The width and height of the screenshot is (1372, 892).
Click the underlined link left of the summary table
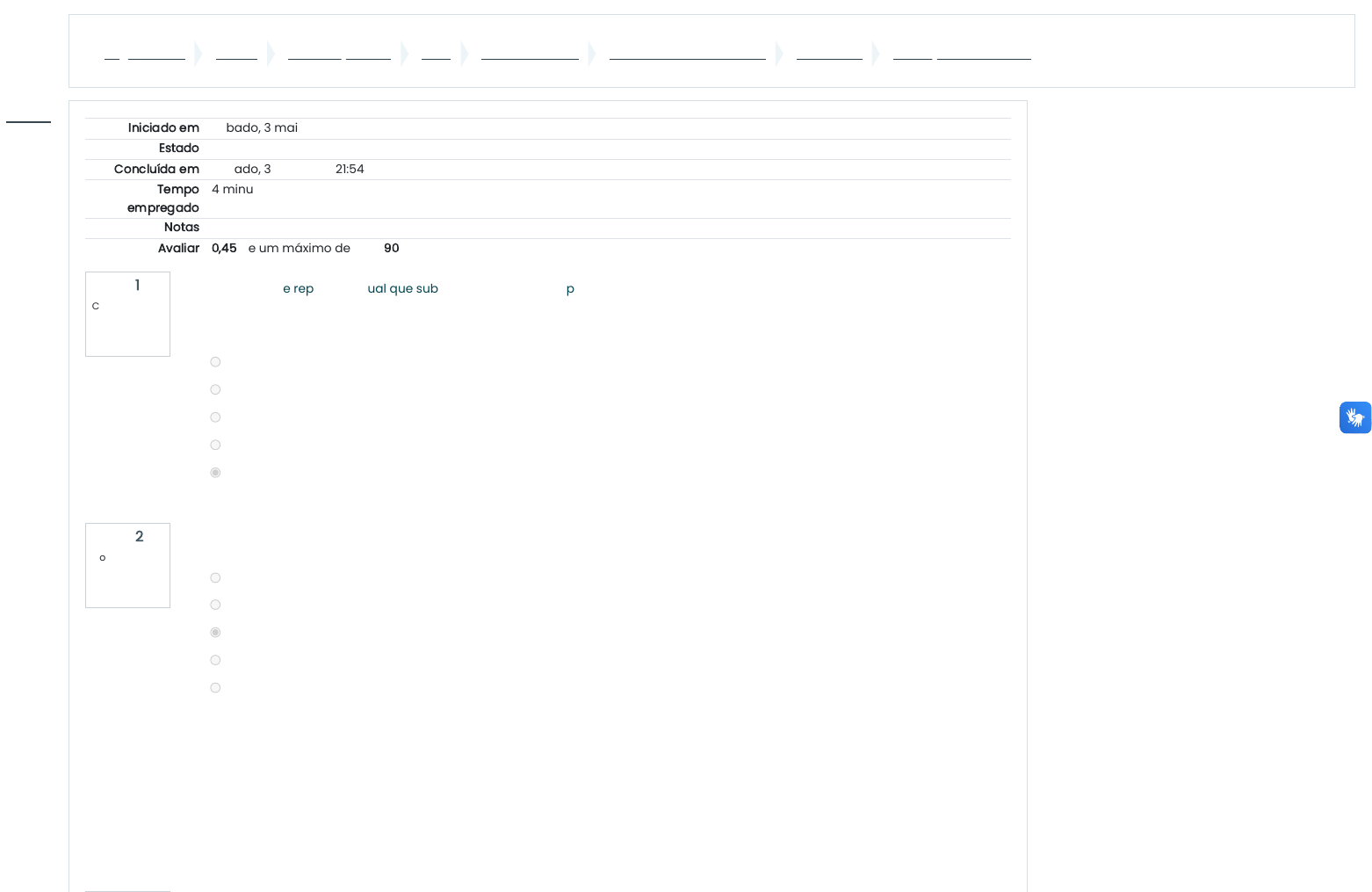coord(28,118)
